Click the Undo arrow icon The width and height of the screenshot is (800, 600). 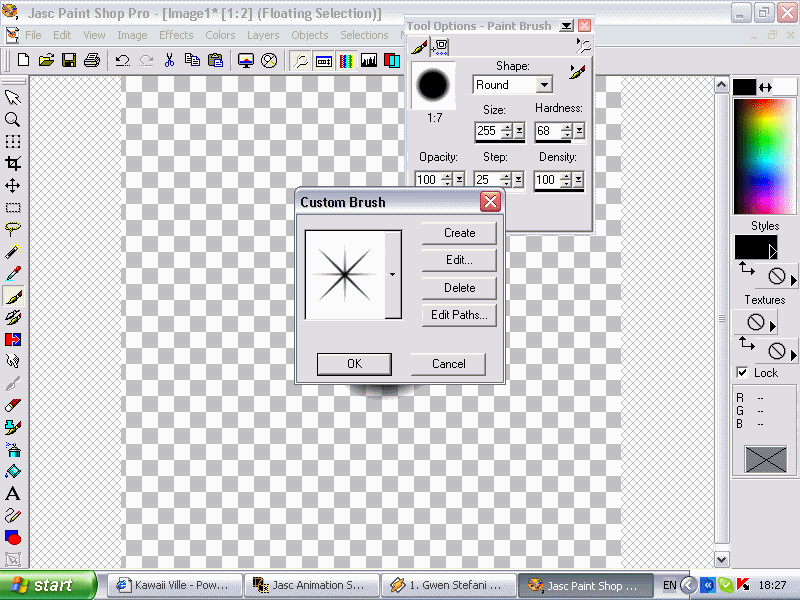pyautogui.click(x=122, y=60)
